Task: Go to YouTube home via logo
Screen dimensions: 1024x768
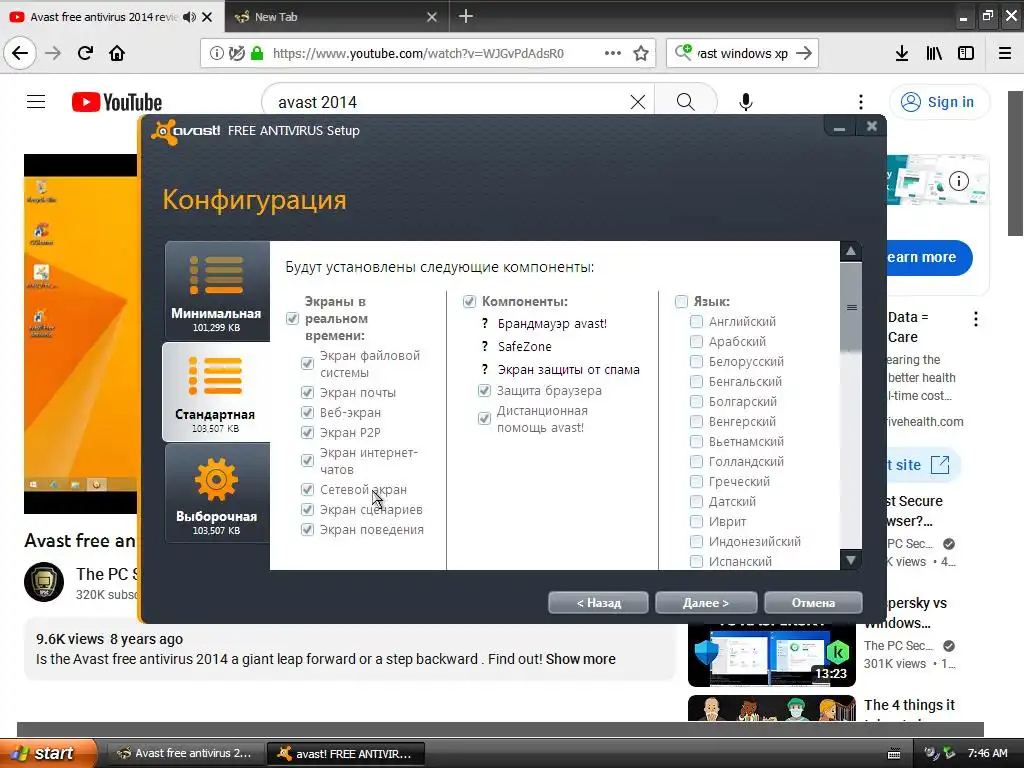Action: (117, 102)
